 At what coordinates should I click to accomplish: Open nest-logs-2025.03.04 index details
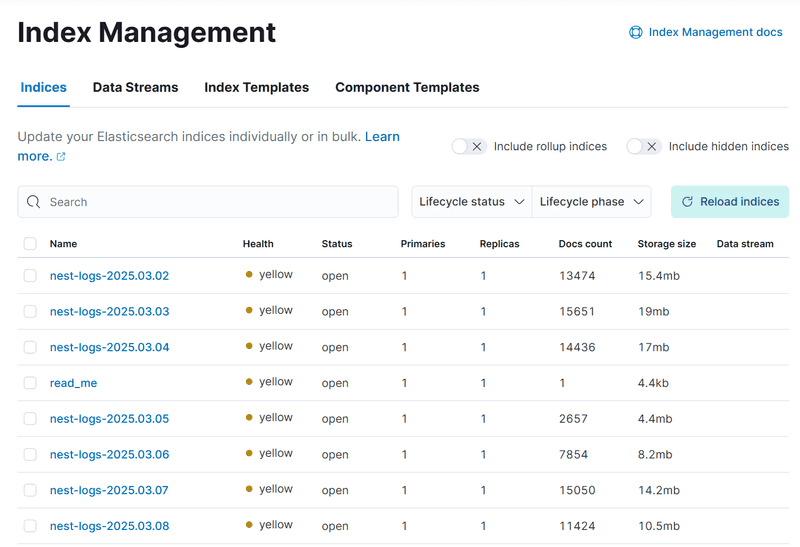click(x=109, y=347)
